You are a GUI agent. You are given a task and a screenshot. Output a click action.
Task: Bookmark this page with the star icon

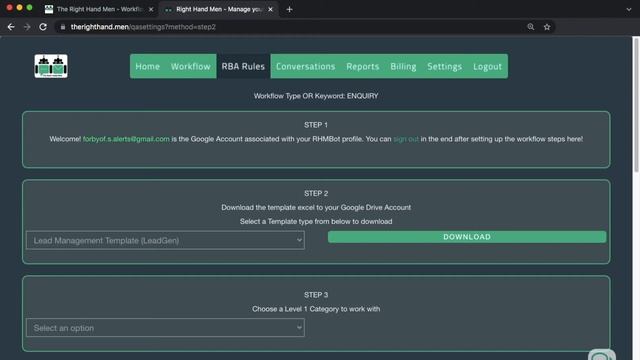[547, 27]
